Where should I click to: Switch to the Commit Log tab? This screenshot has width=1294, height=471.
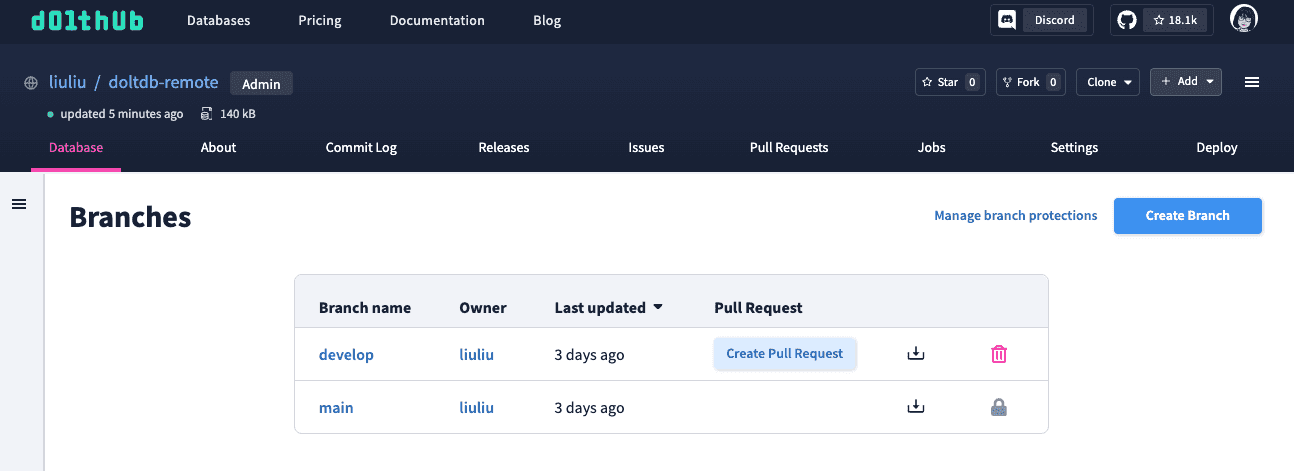(x=361, y=147)
